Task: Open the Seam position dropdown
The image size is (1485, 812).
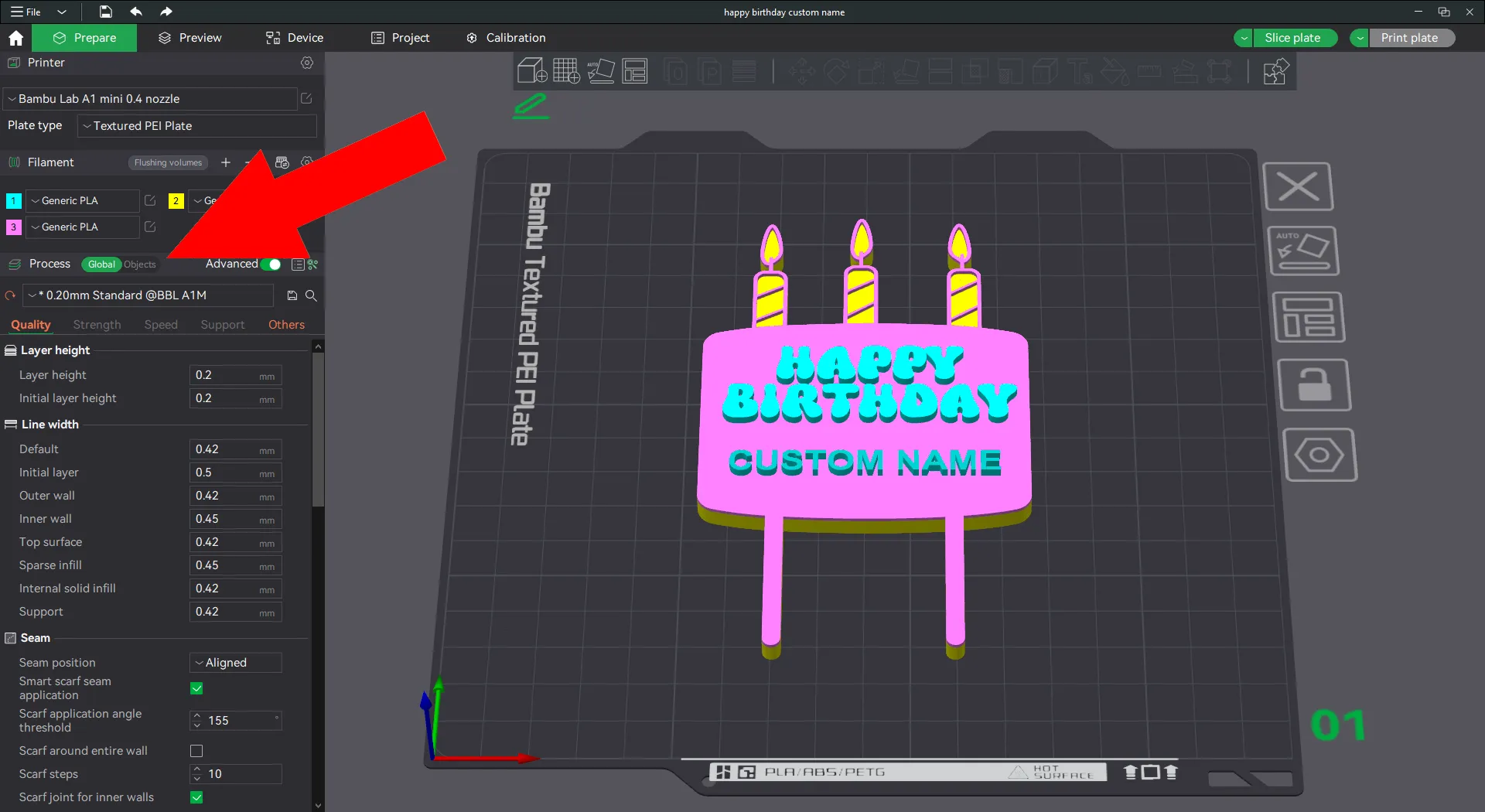Action: tap(236, 663)
